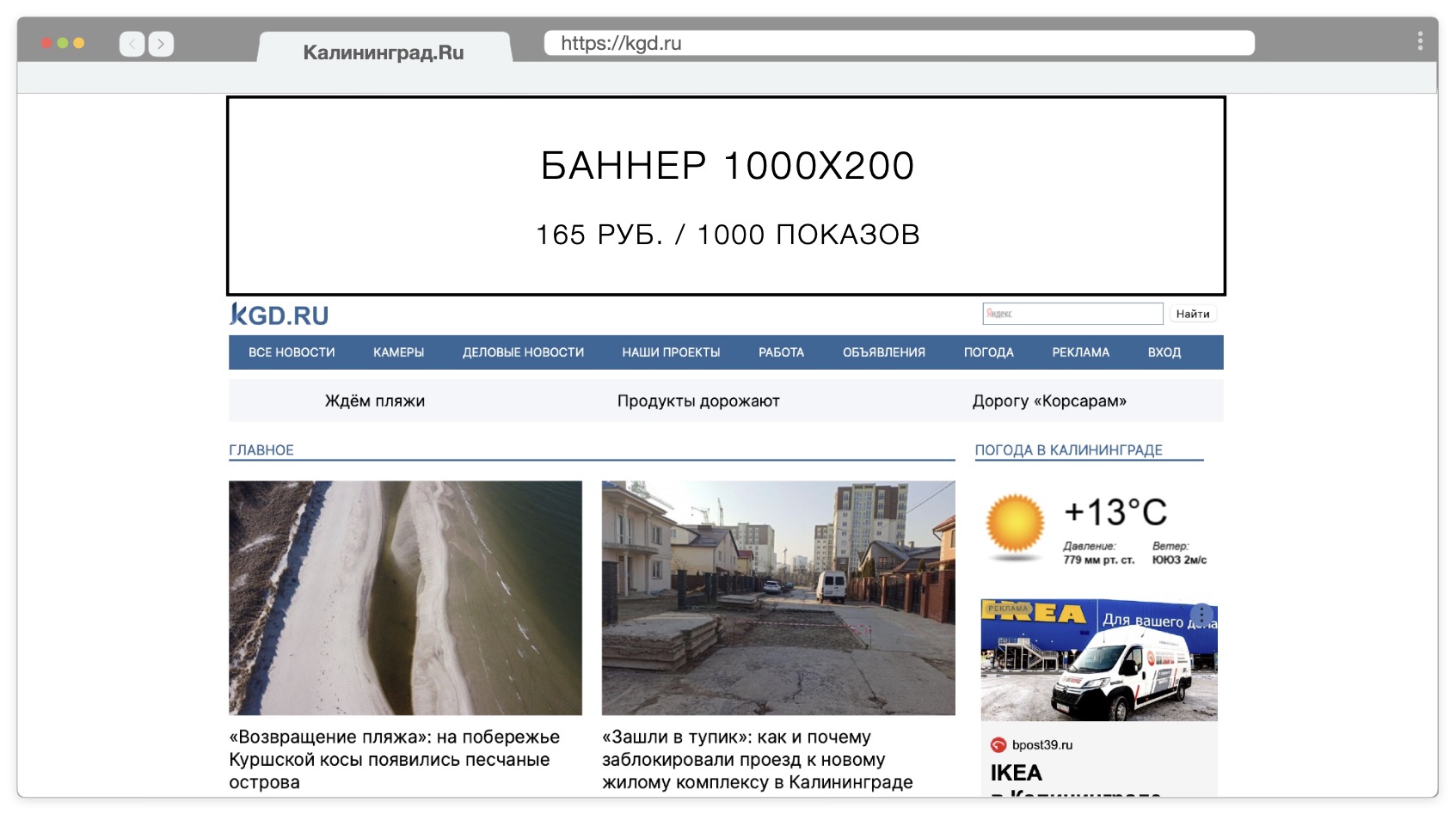Click the ПОГОДА В КАЛИНИНГРАДЕ heading
This screenshot has height=814, width=1456.
(x=1068, y=450)
